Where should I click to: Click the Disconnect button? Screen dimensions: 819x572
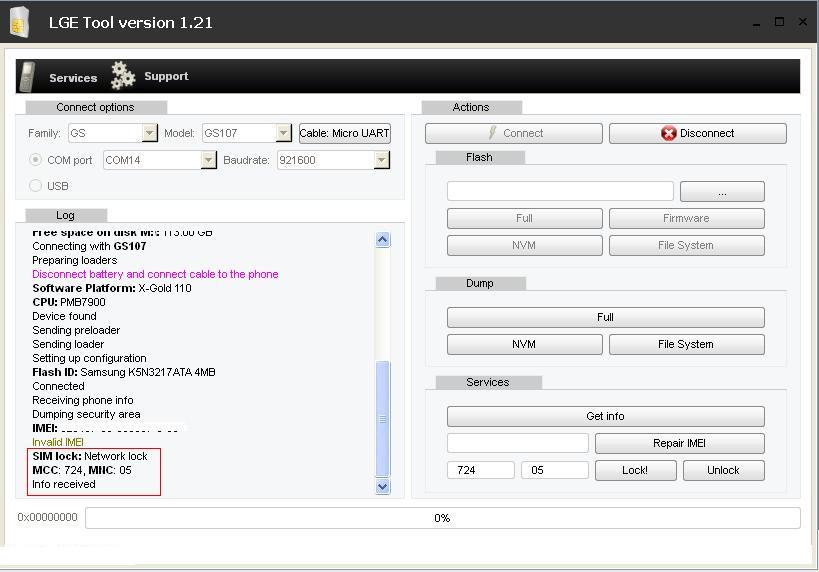[x=698, y=133]
